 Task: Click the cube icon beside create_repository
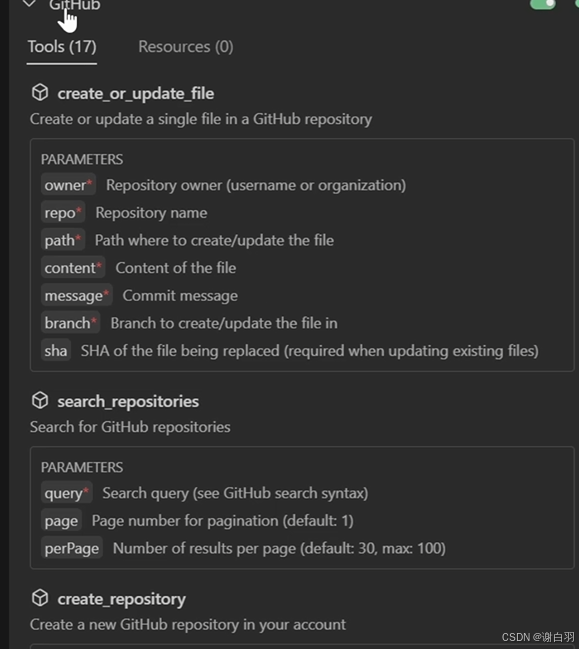[40, 598]
